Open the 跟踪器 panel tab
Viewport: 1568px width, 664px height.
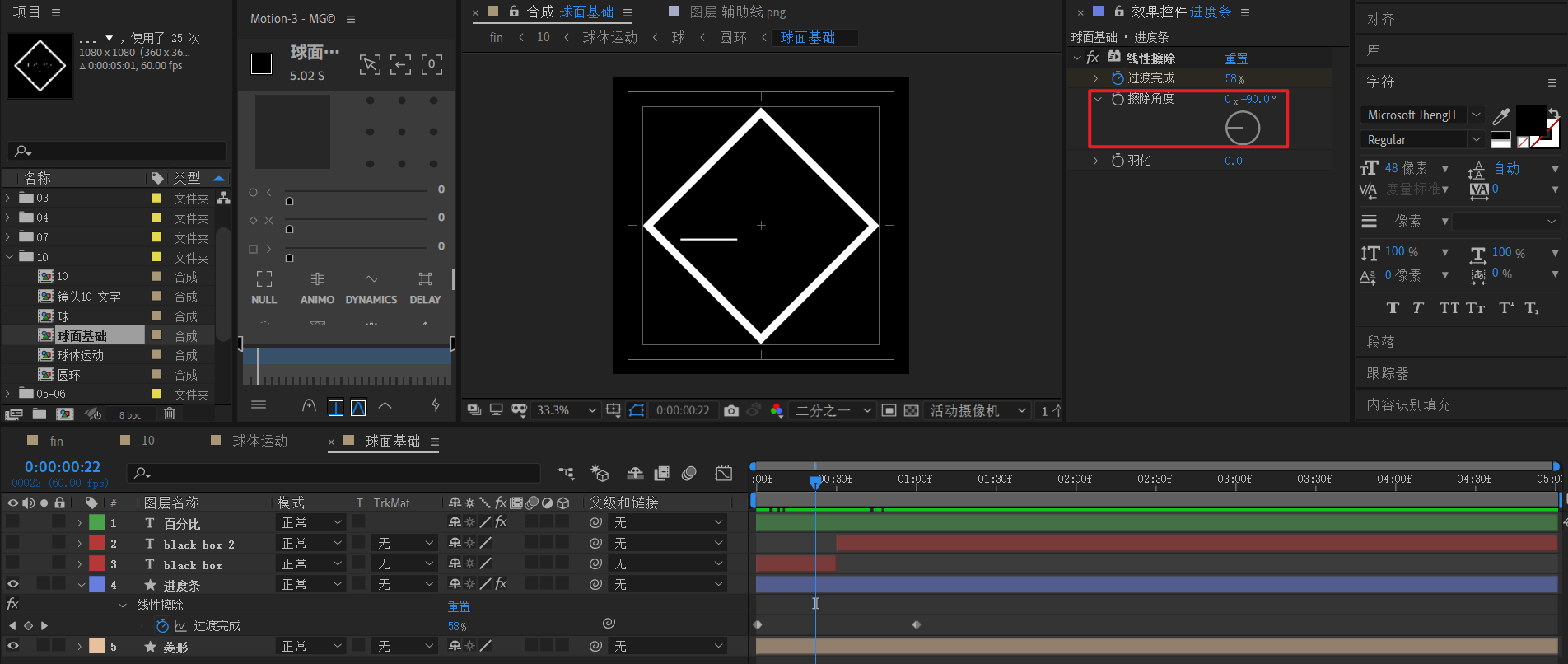tap(1388, 373)
